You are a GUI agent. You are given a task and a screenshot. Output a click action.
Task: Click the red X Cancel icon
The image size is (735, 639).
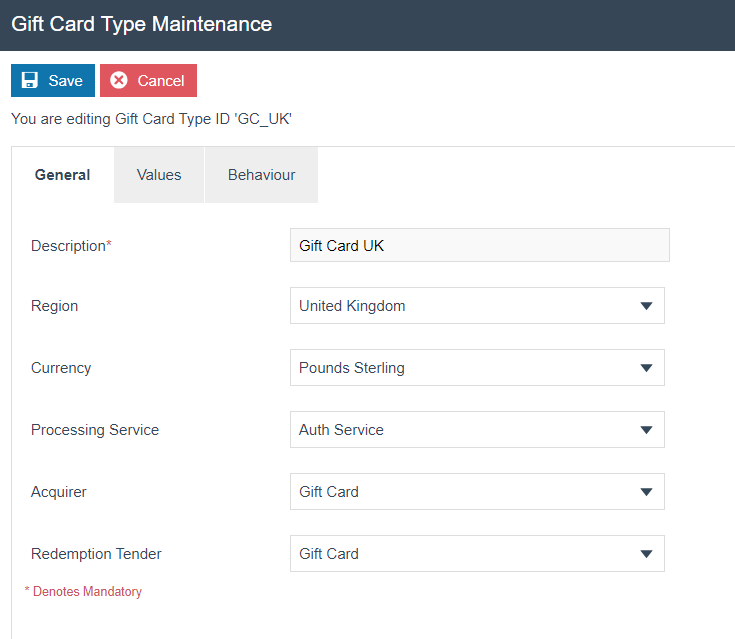pyautogui.click(x=119, y=81)
